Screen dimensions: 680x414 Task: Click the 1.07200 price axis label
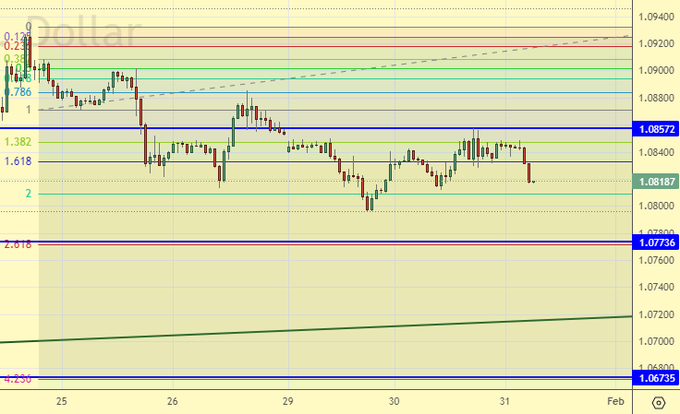click(x=656, y=314)
